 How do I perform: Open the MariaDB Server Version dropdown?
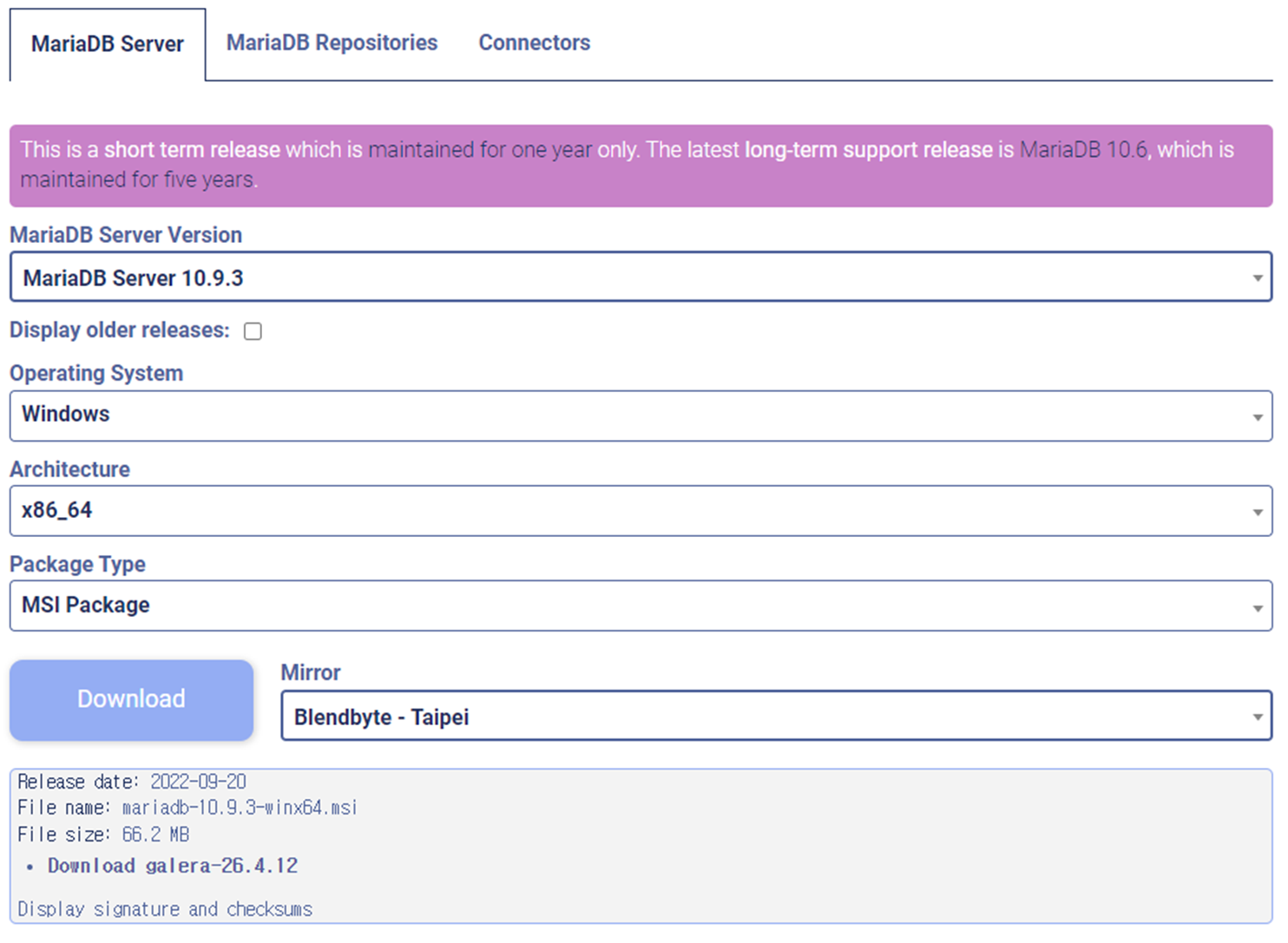[x=641, y=278]
